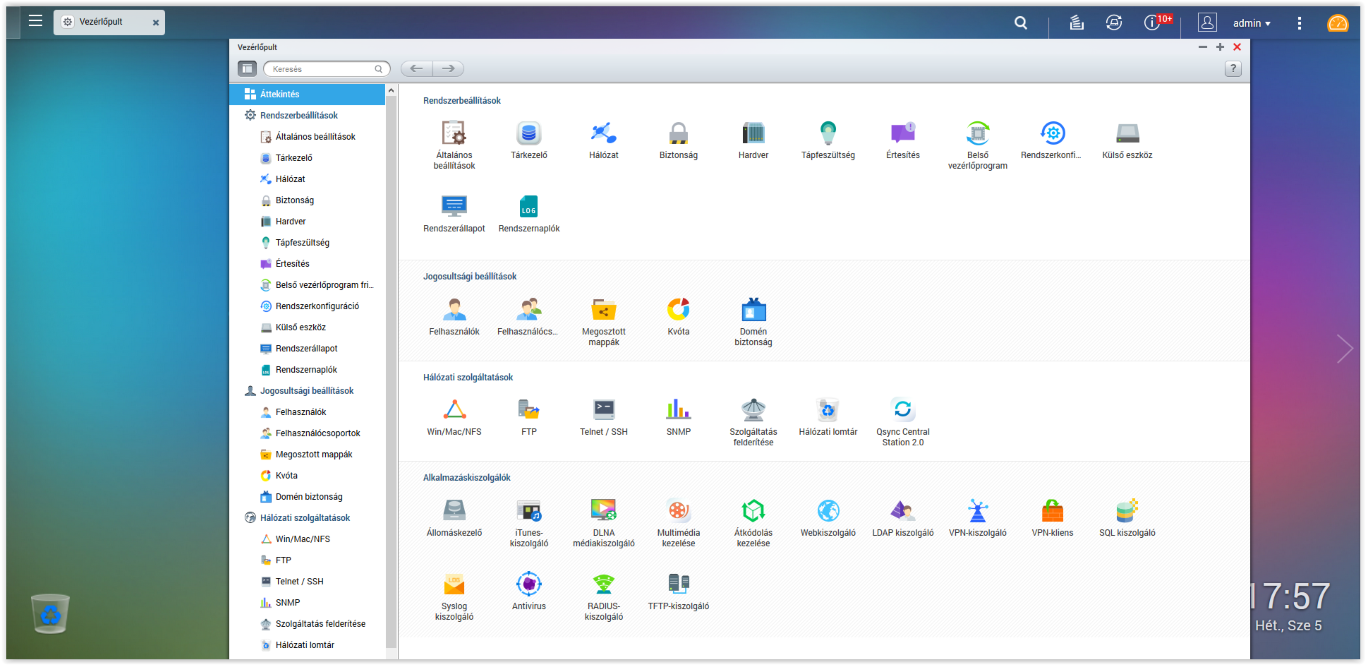
Task: Open the Telnet / SSH icon
Action: pos(603,409)
